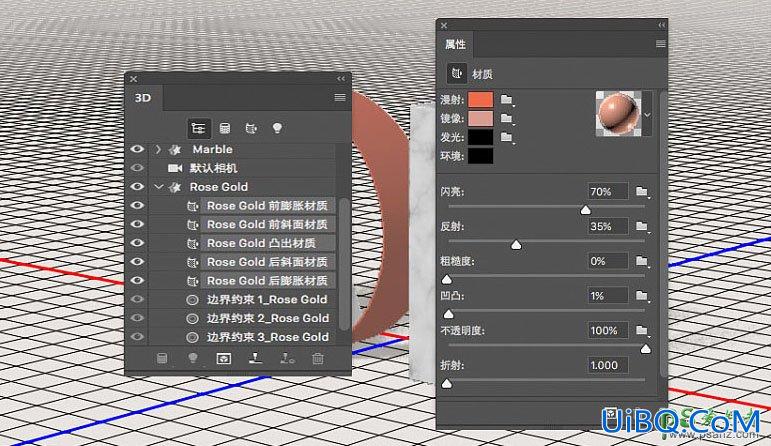Click icon beside Rose Gold 前膨胀材质
This screenshot has width=771, height=446.
tap(193, 206)
